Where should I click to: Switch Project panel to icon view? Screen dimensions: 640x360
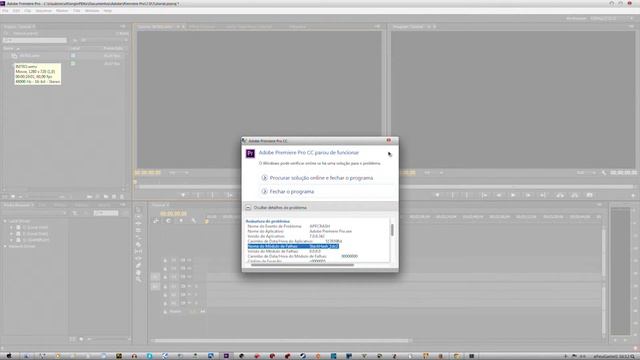tap(13, 197)
